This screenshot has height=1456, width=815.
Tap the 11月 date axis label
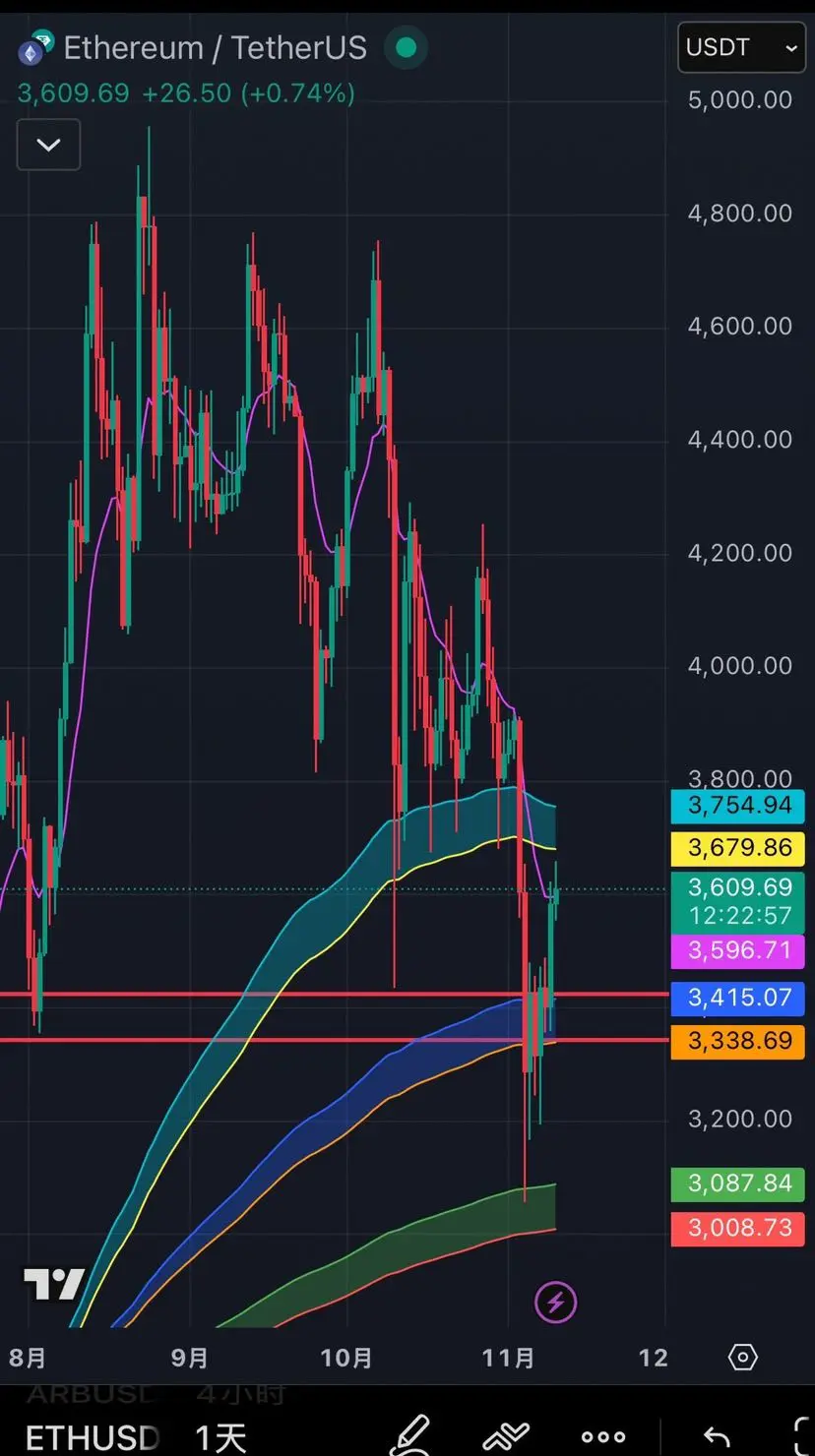click(509, 1359)
